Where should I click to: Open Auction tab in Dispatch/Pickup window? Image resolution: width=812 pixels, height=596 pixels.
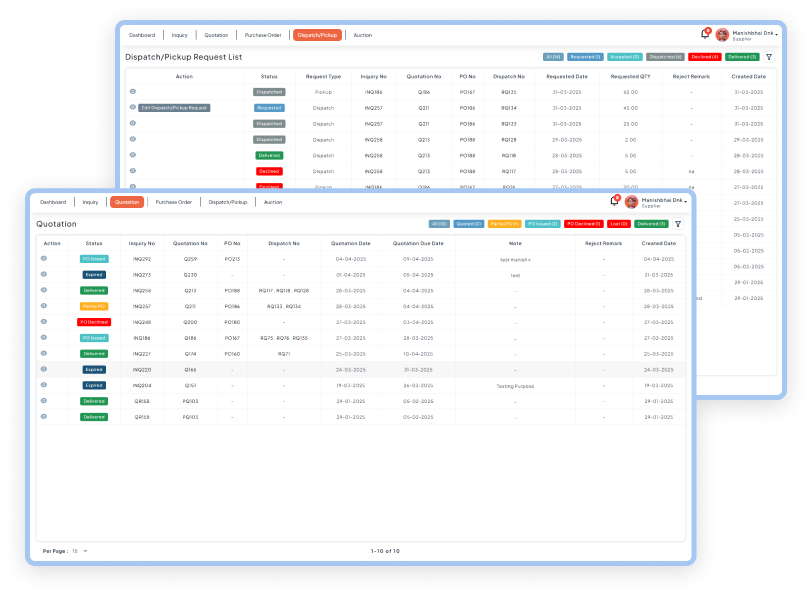pos(362,35)
